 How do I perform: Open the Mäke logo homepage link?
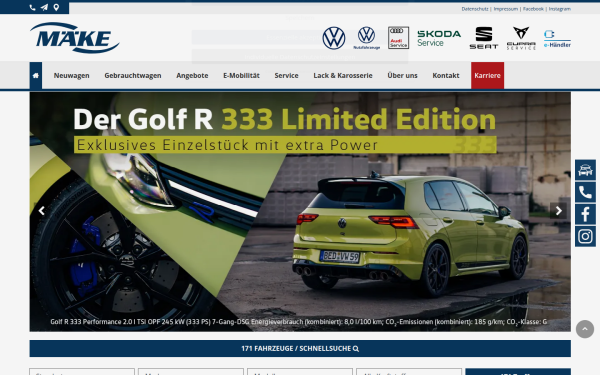click(75, 38)
